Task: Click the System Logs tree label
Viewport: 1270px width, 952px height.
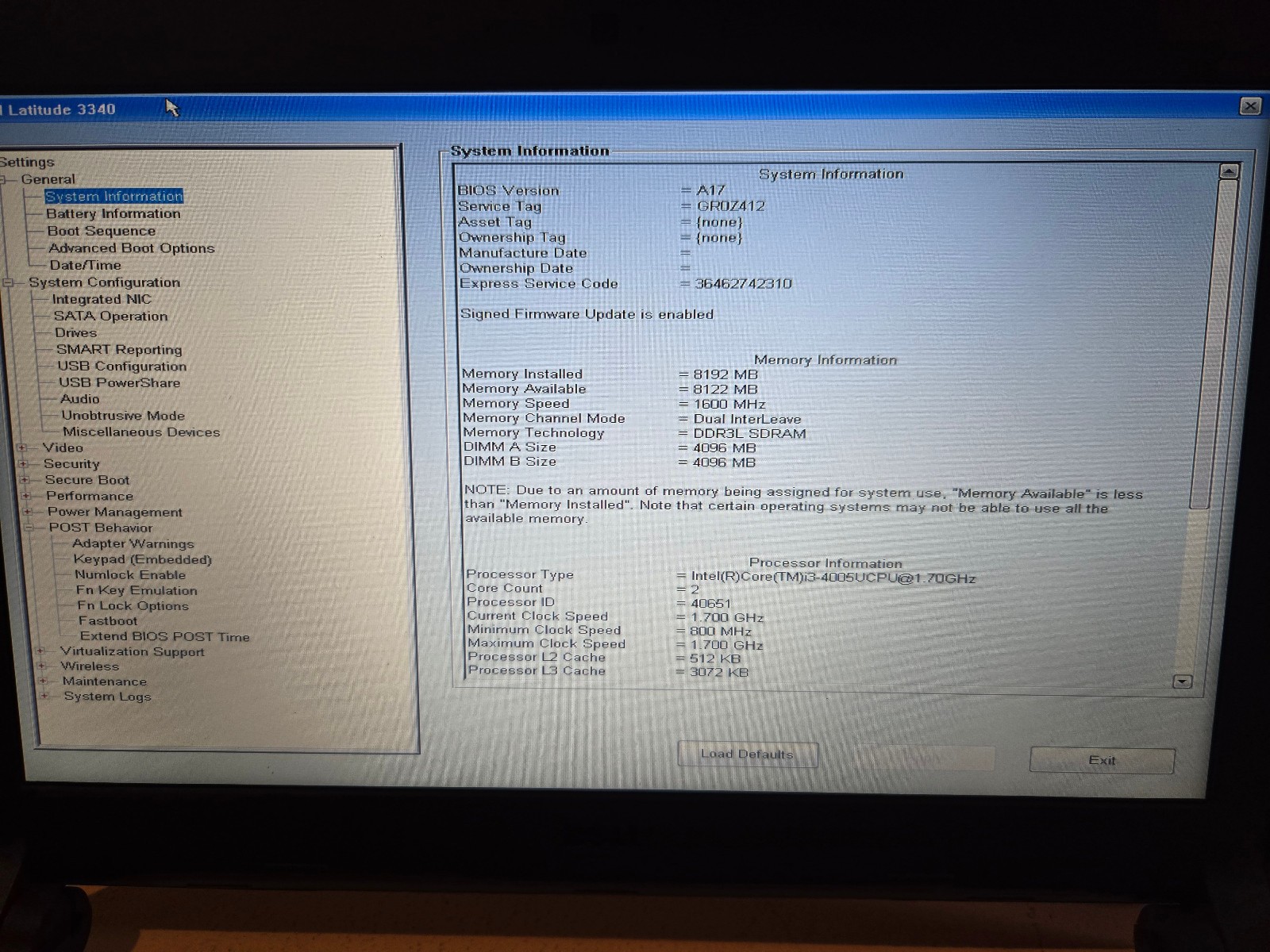Action: 107,696
